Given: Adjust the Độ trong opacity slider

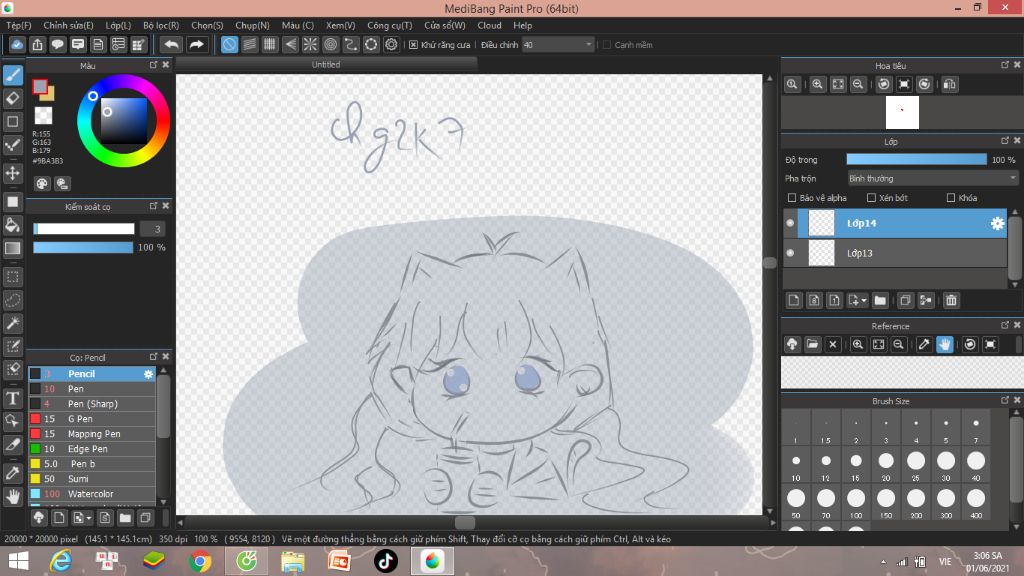Looking at the screenshot, I should [917, 159].
